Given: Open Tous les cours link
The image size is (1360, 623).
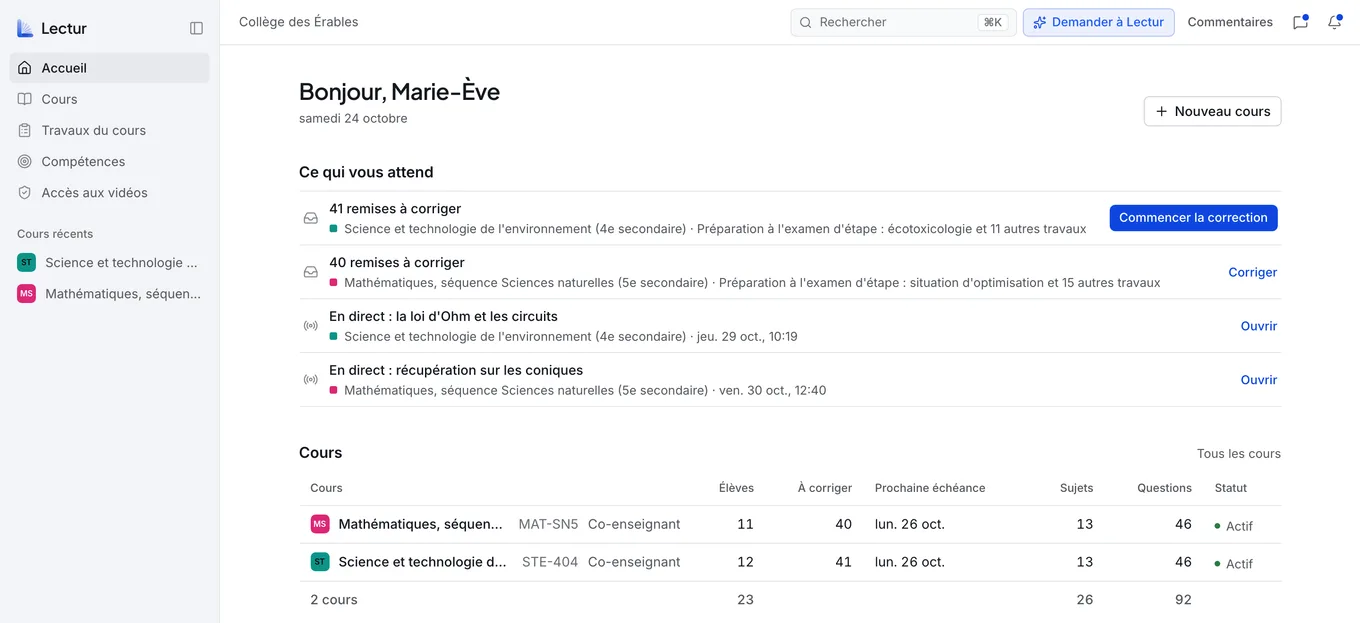Looking at the screenshot, I should coord(1238,453).
